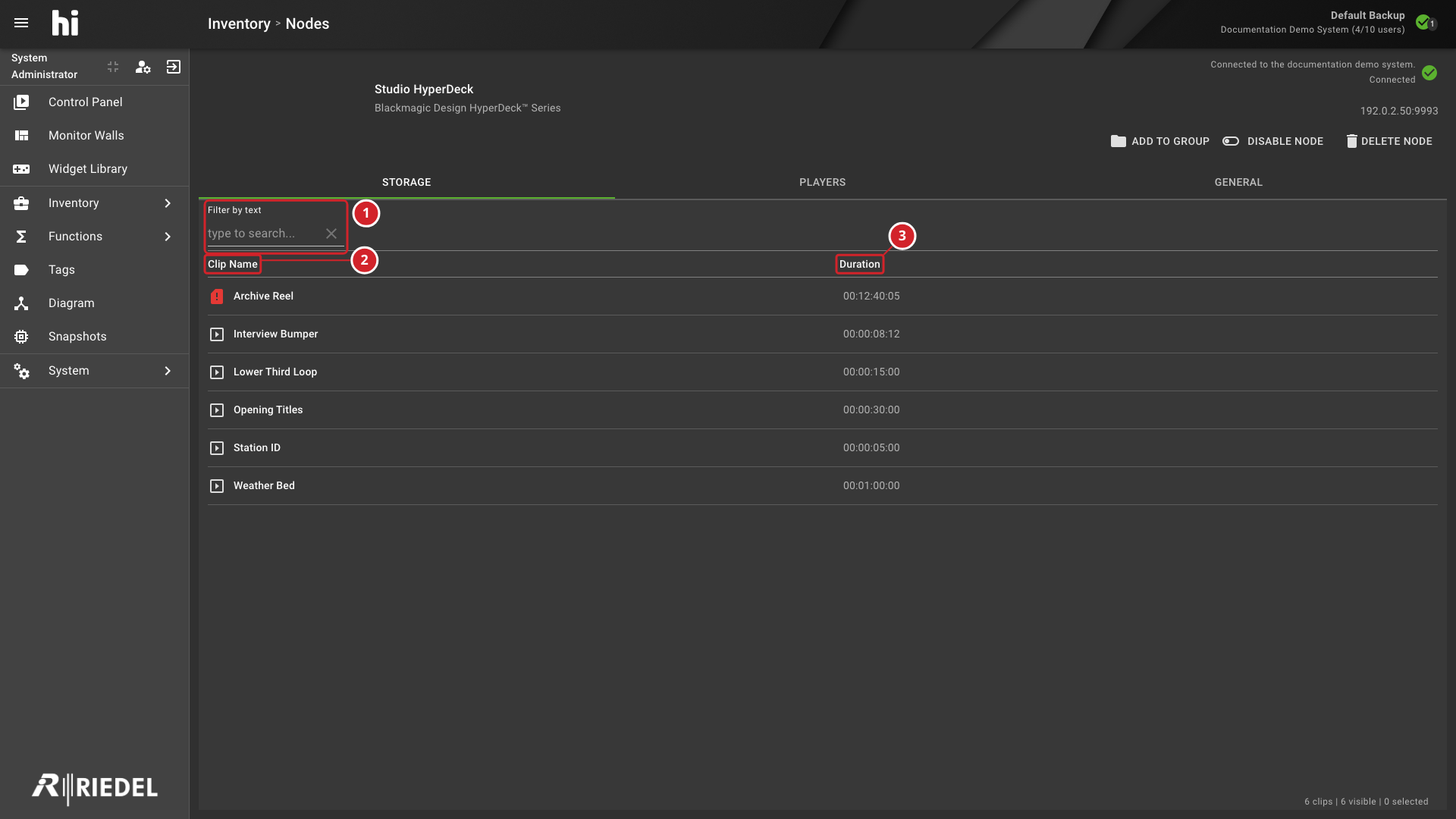Click Add to Group button

point(1160,141)
